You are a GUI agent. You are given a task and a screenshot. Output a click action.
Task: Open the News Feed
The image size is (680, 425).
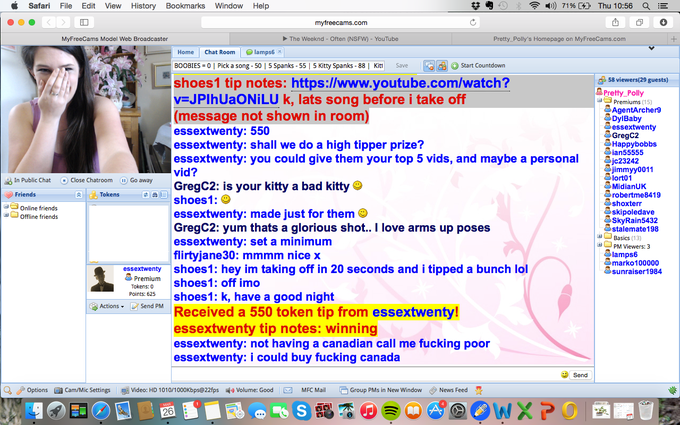point(448,390)
